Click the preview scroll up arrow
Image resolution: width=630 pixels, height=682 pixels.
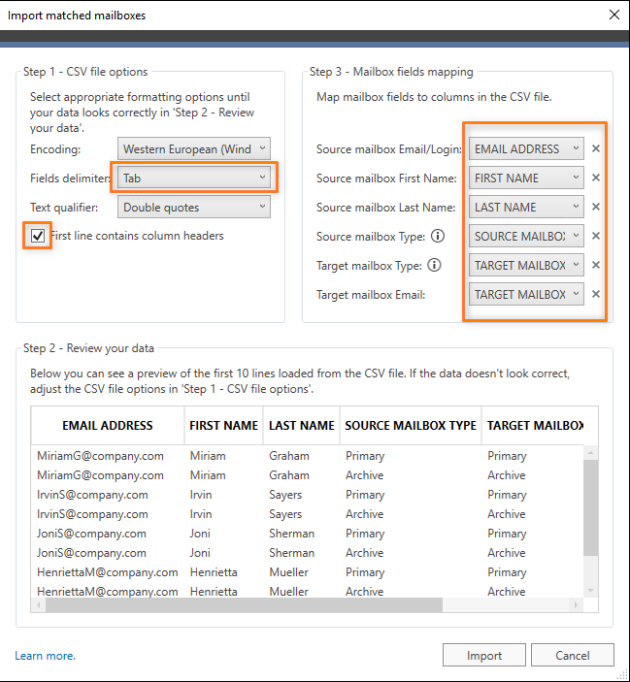pyautogui.click(x=590, y=453)
